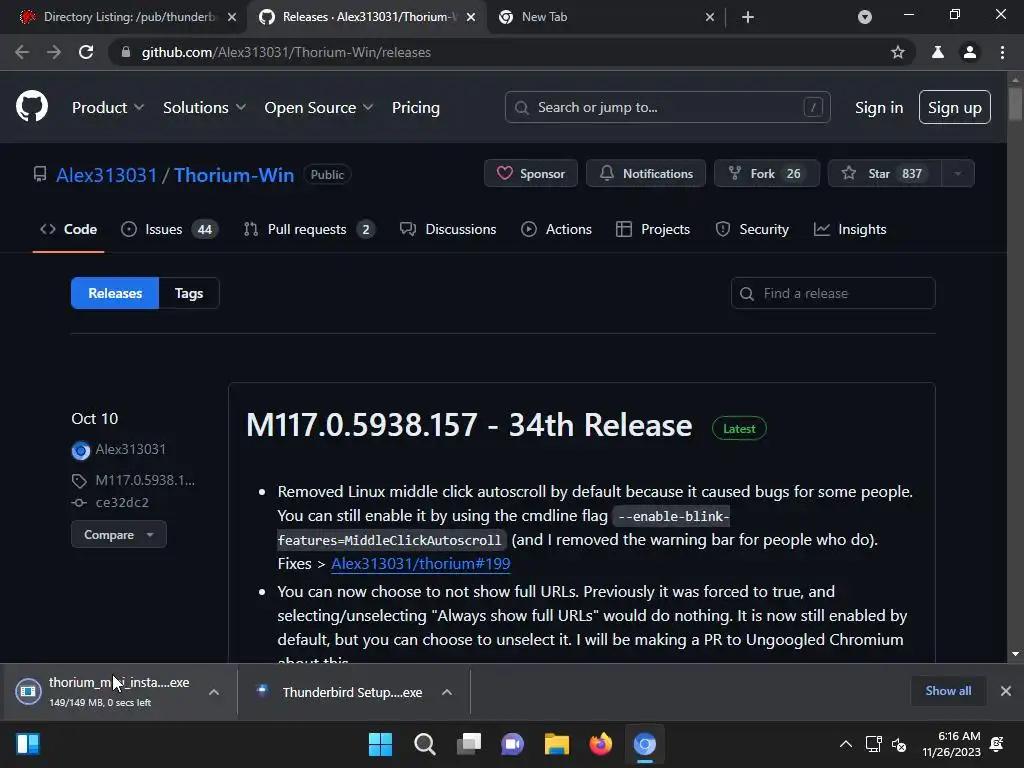Click the muted volume icon in the system tray
The width and height of the screenshot is (1024, 768).
tap(899, 744)
